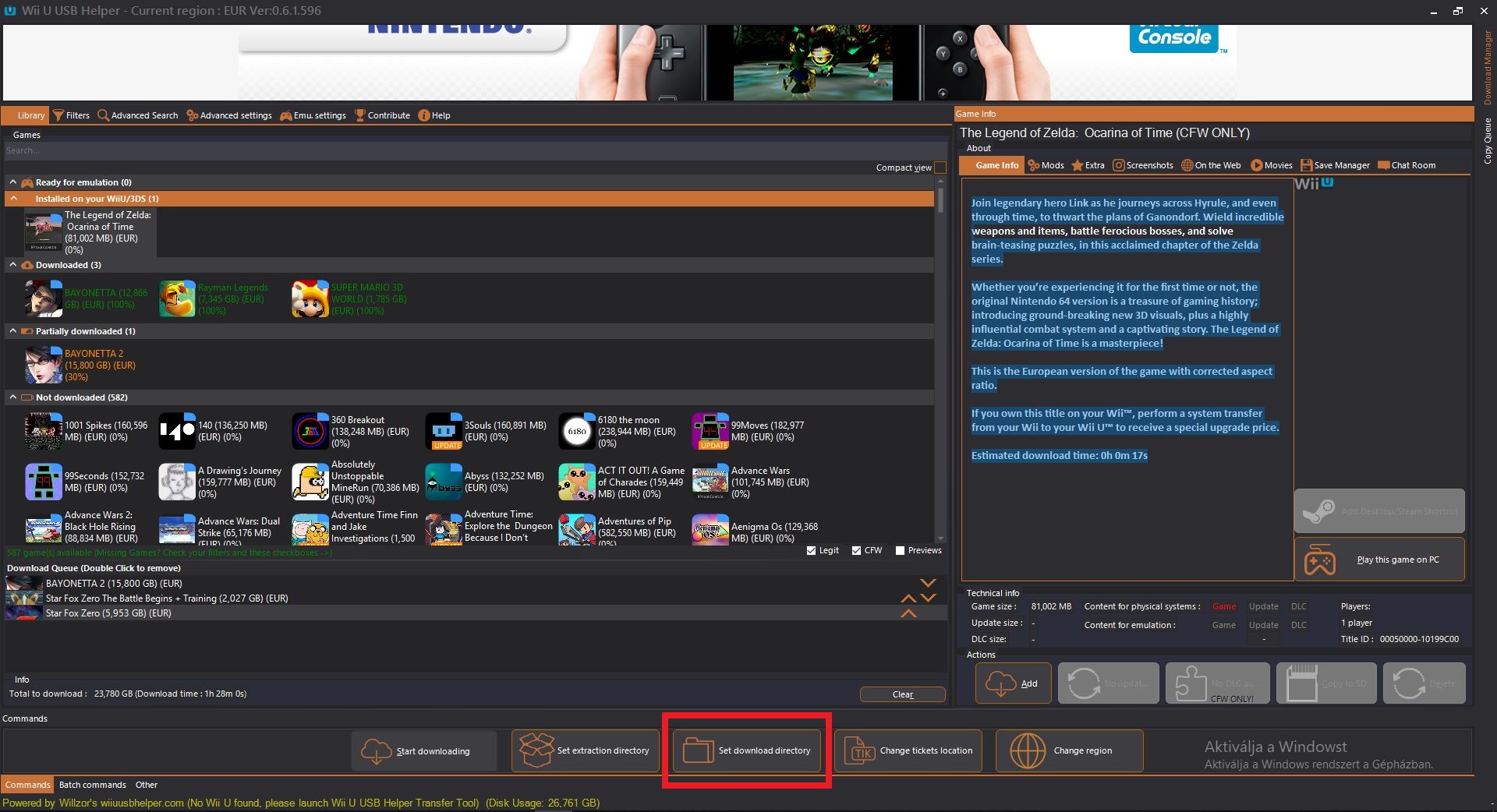1497x812 pixels.
Task: Select Rayman Legends game icon
Action: tap(177, 298)
